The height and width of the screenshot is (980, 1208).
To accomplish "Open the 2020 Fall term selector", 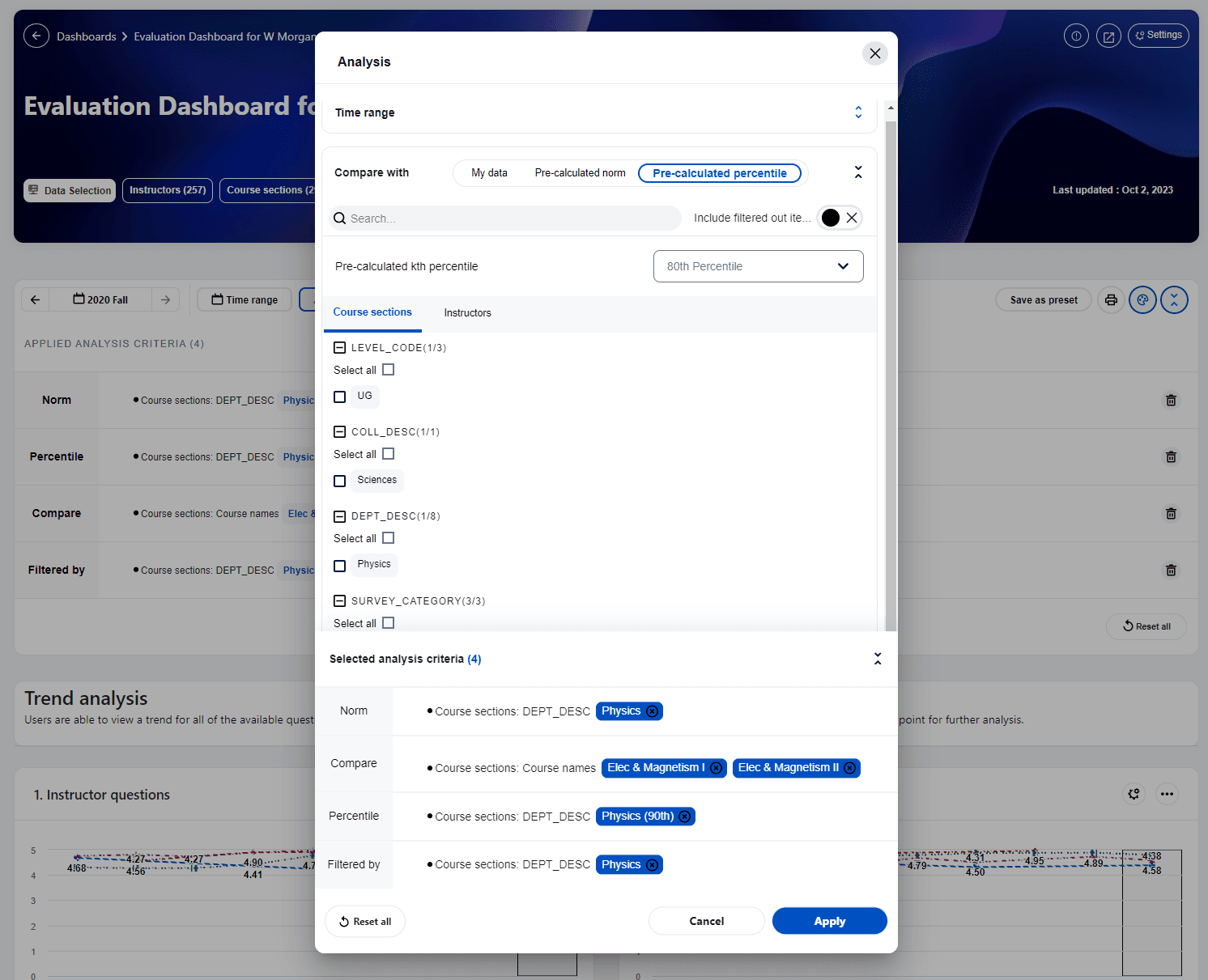I will (x=100, y=299).
